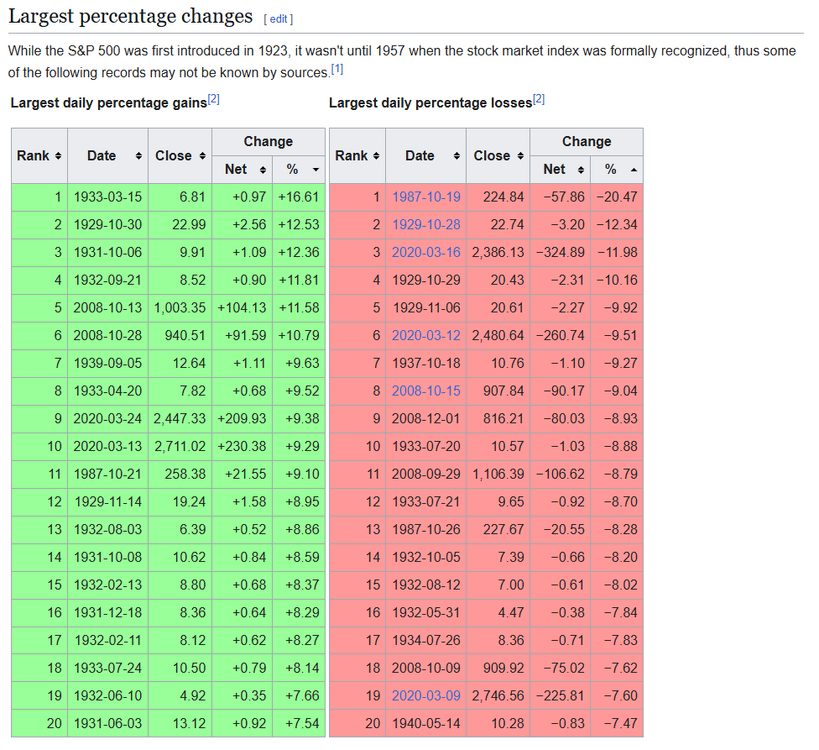Select the +8.29 percent cell

pyautogui.click(x=299, y=612)
